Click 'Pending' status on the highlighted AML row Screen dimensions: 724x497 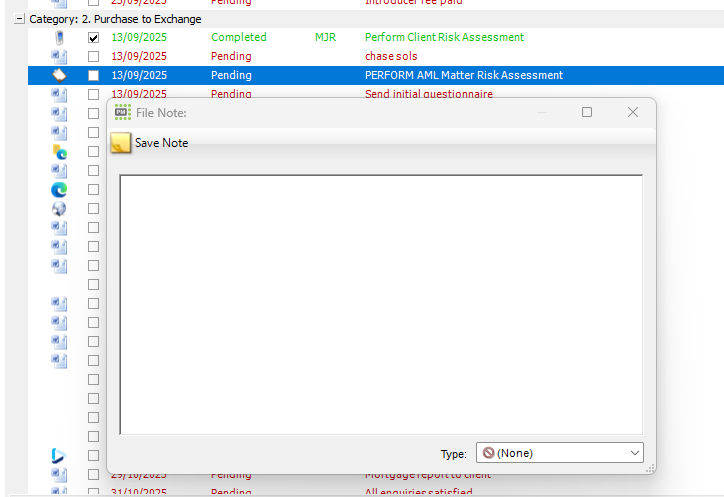(x=231, y=75)
